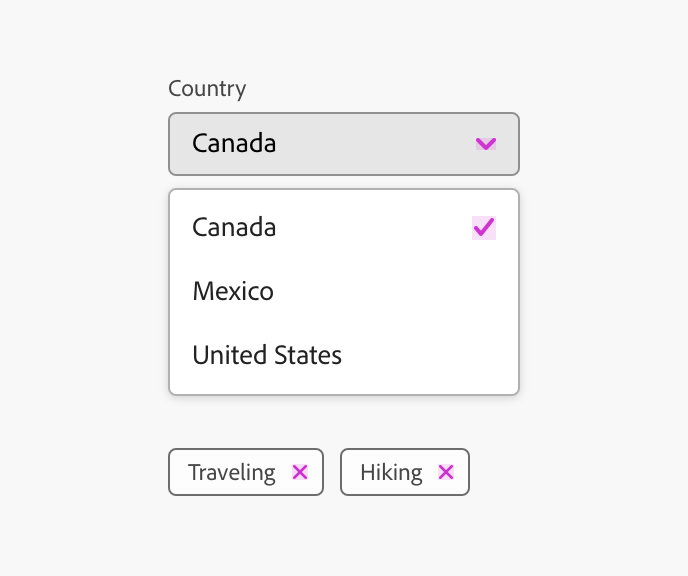Click the checkmark icon beside Canada
Viewport: 688px width, 576px height.
[483, 228]
